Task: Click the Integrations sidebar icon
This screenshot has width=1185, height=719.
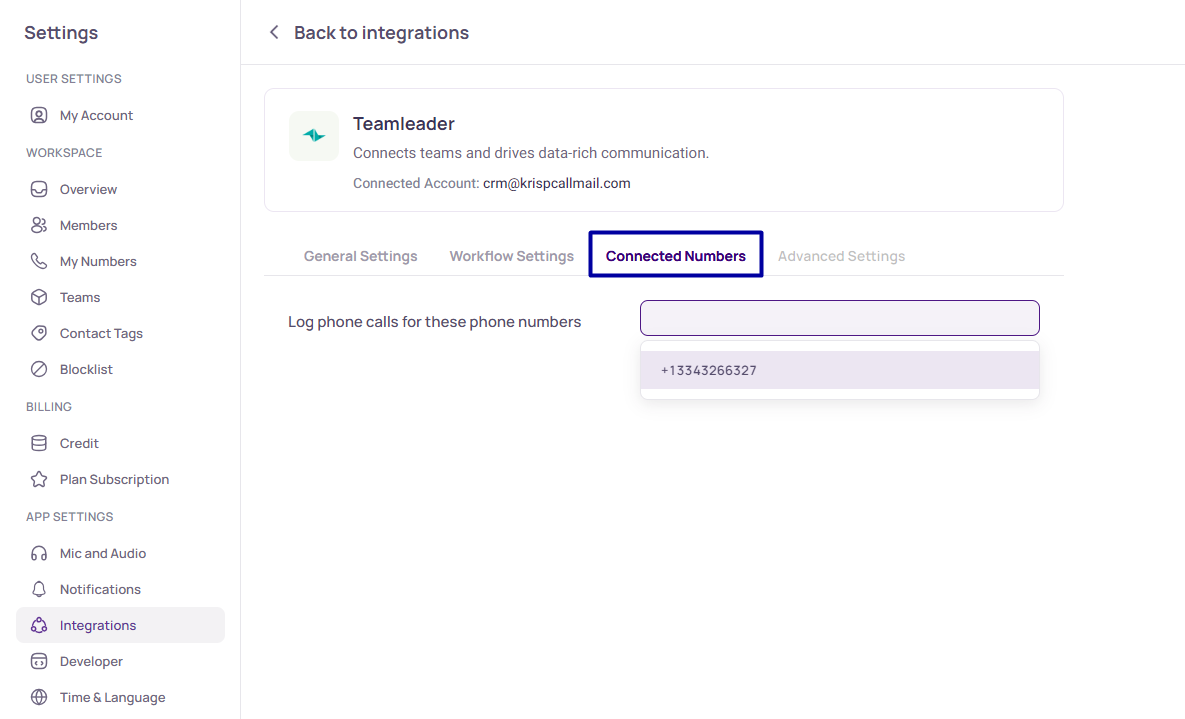Action: click(x=39, y=625)
